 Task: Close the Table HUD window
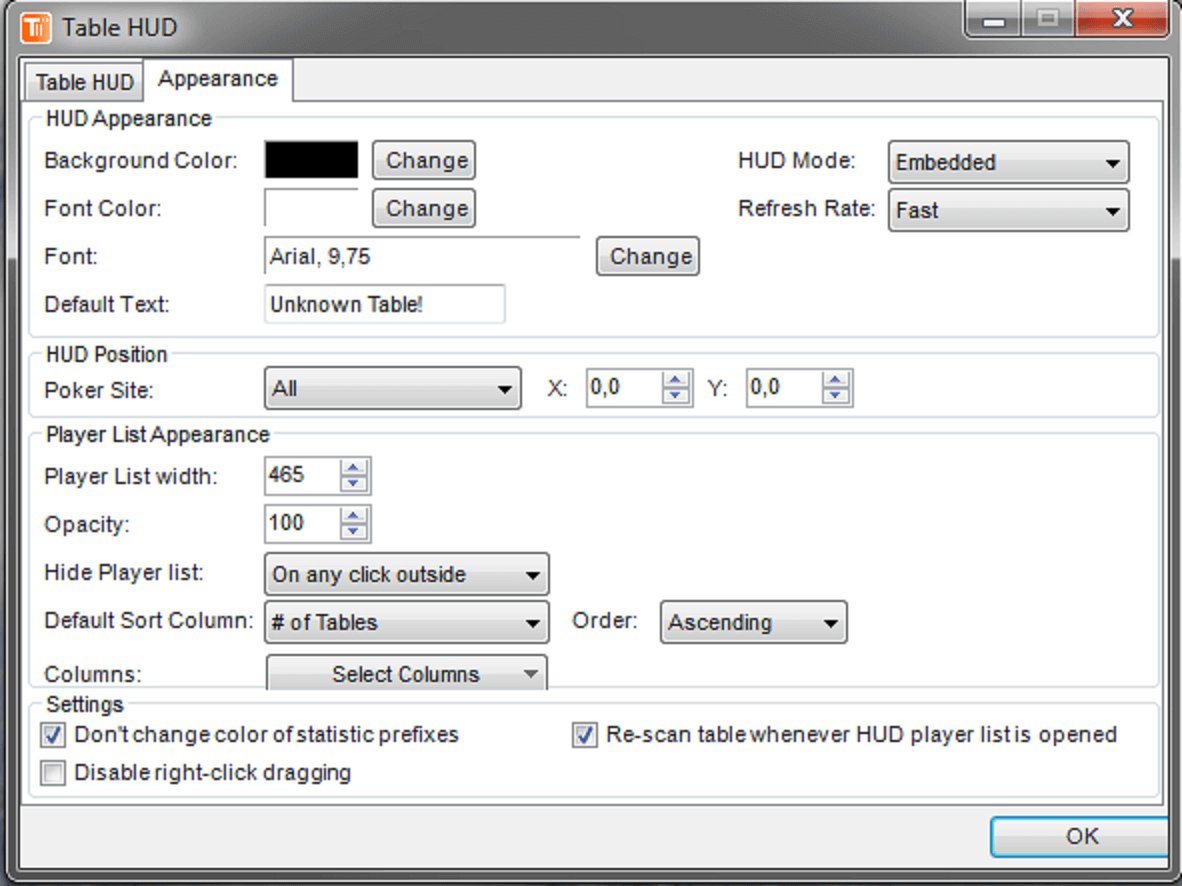tap(1122, 18)
